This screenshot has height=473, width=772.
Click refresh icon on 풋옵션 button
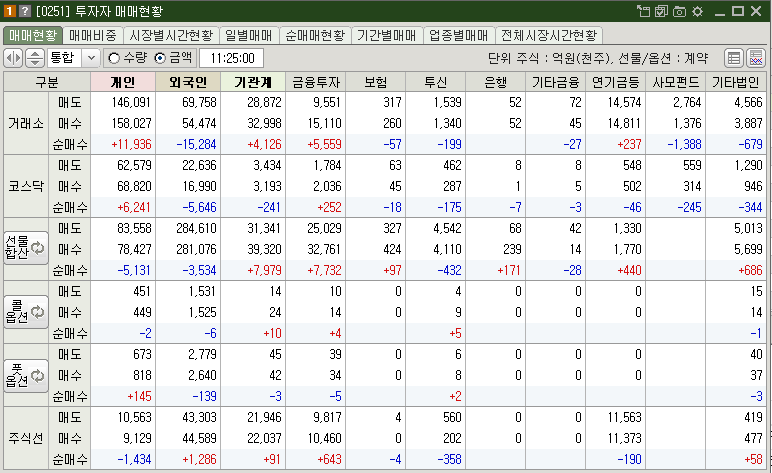(x=37, y=376)
